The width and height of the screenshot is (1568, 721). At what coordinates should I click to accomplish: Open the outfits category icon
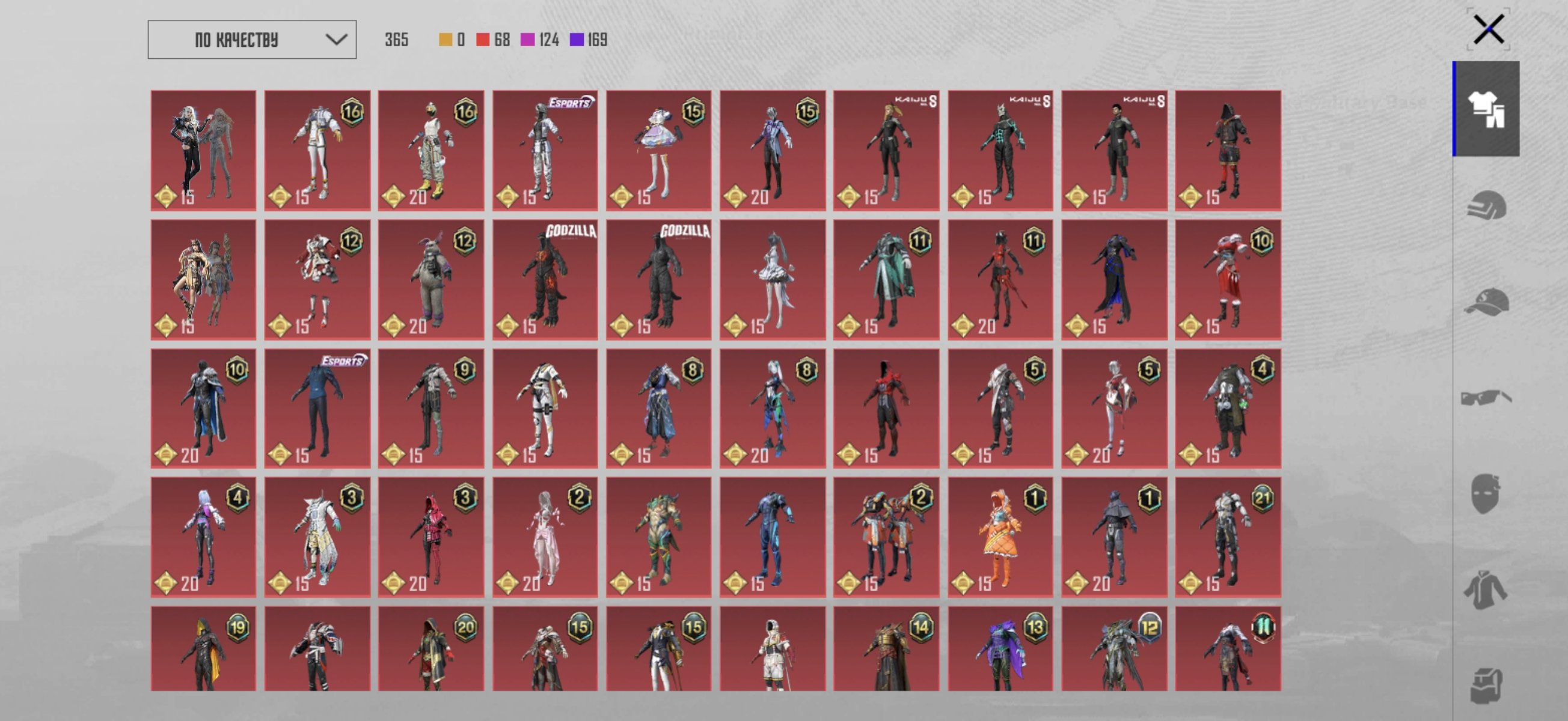(1486, 109)
